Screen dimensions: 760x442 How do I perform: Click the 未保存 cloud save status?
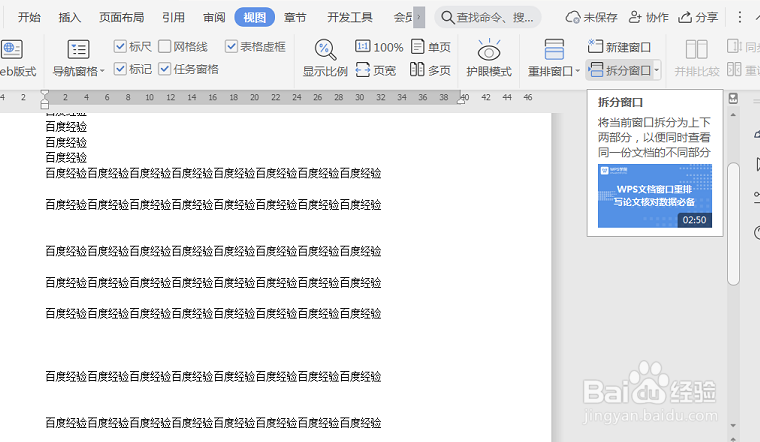point(591,17)
